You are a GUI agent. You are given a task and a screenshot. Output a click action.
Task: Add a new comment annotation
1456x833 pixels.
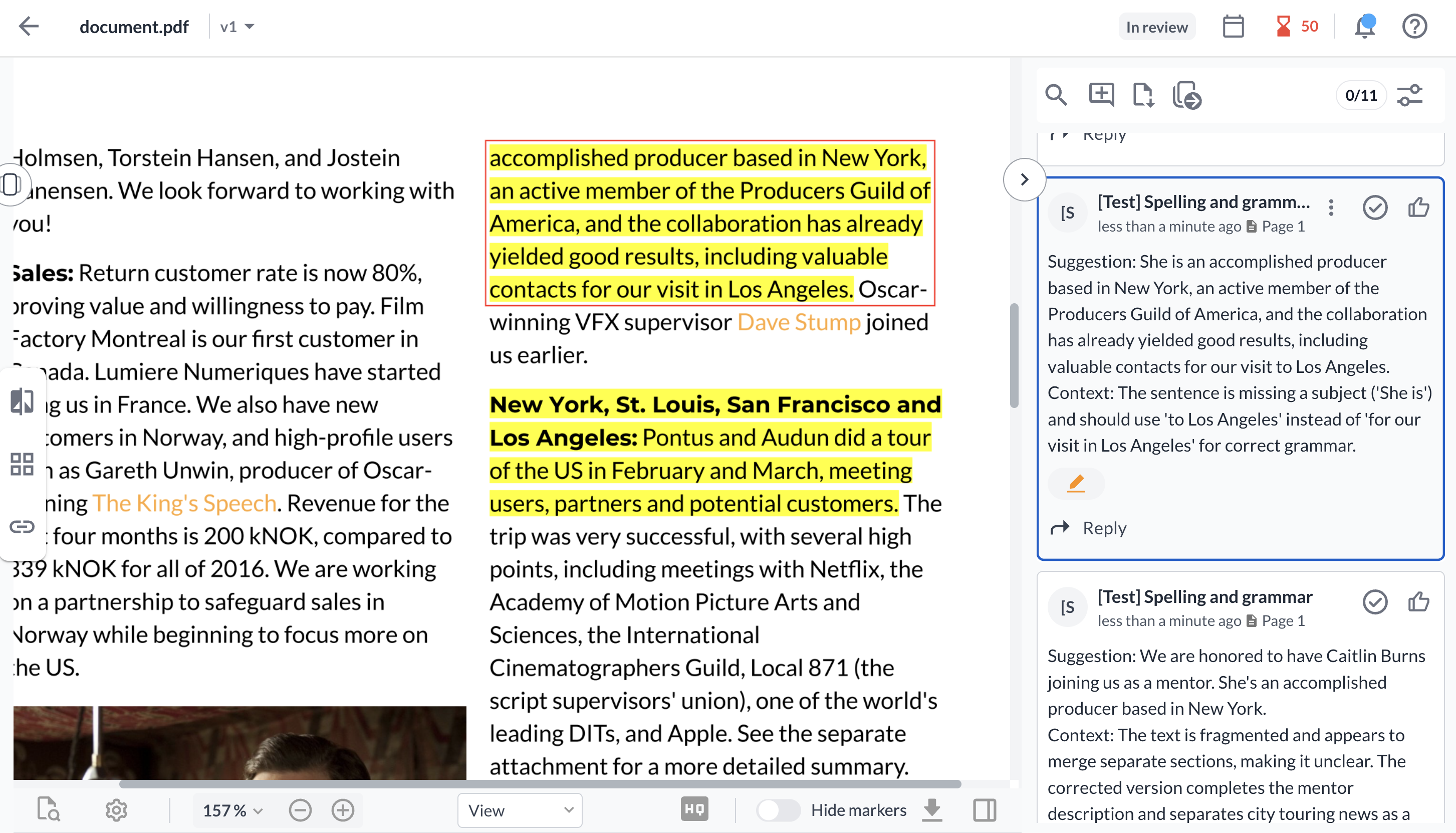point(1100,96)
